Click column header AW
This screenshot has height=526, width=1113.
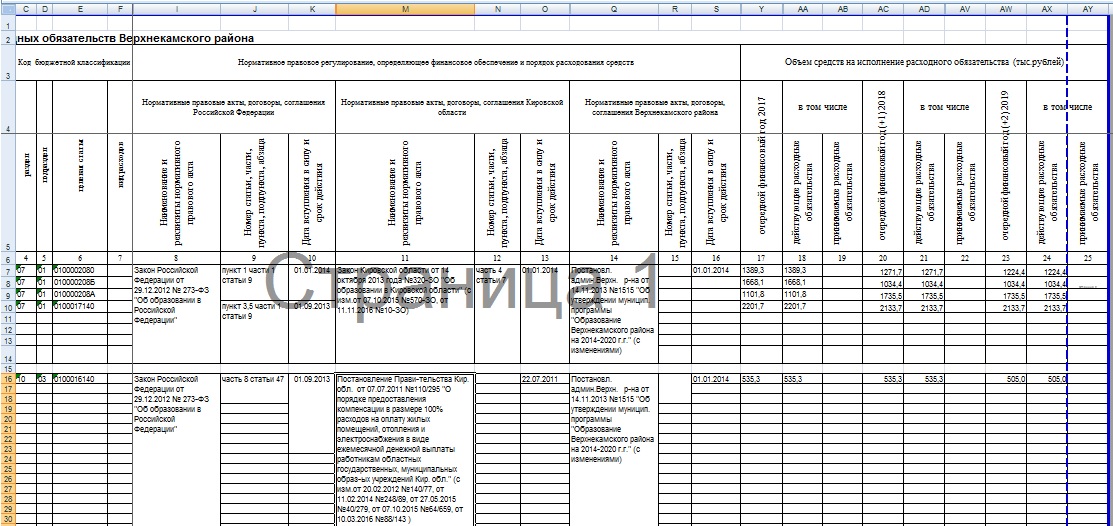tap(1005, 9)
